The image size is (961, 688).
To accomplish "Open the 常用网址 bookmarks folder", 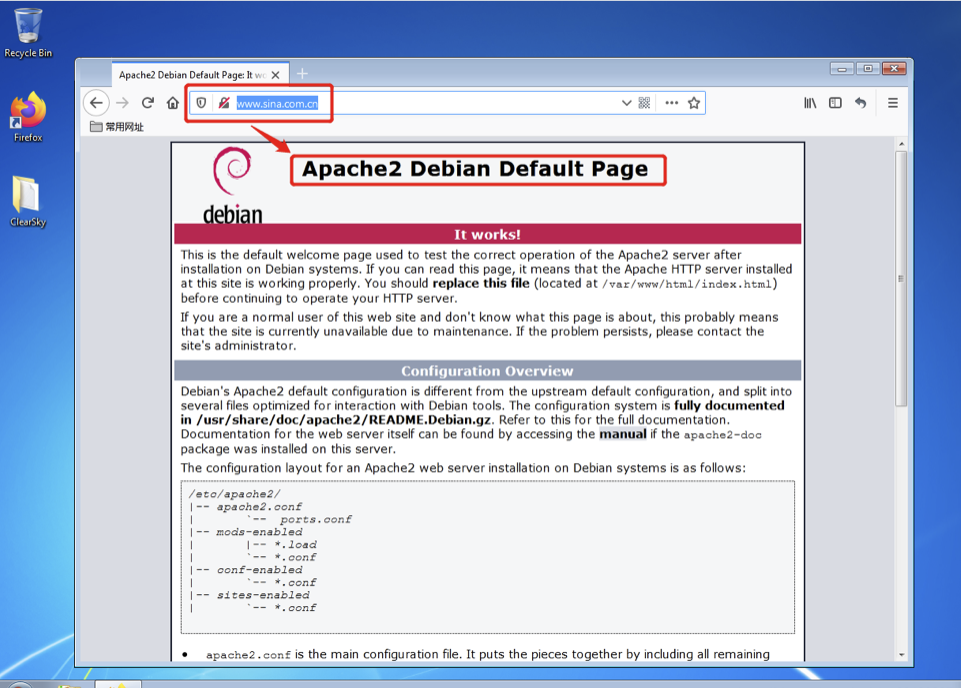I will [x=116, y=127].
